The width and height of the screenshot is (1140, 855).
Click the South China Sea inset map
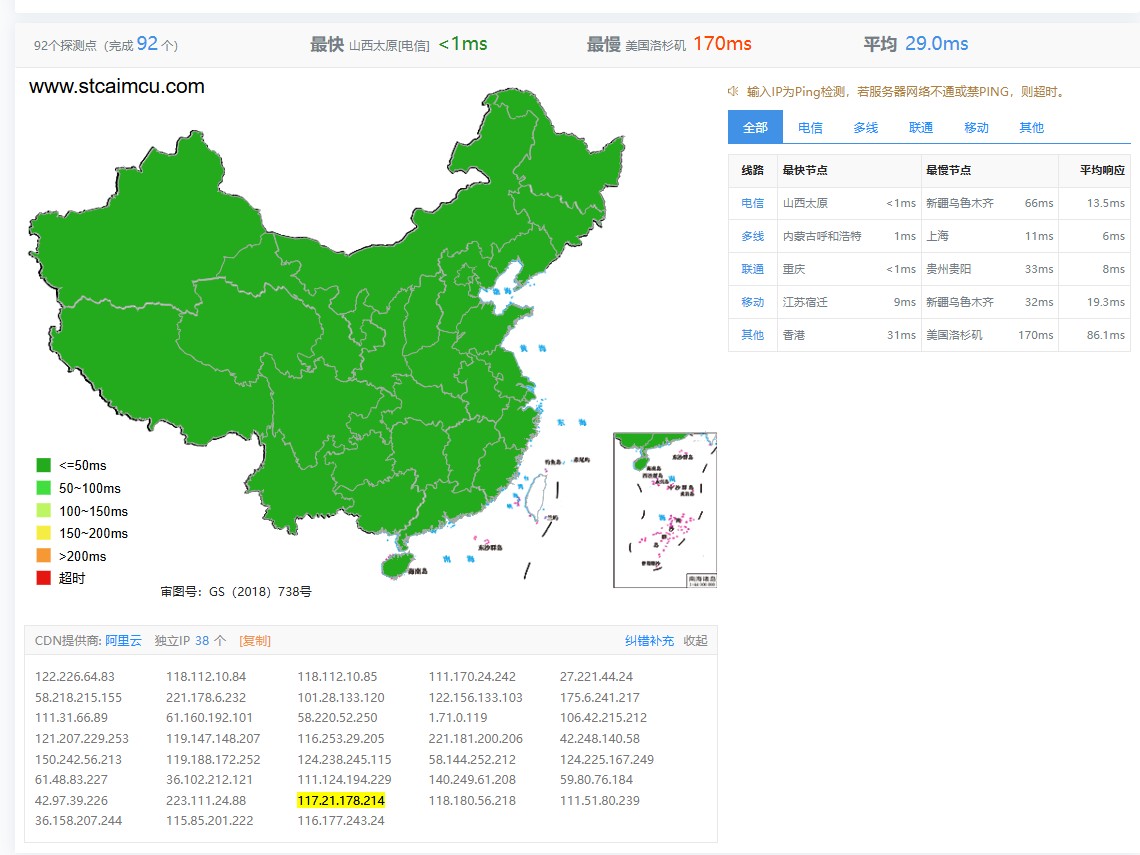665,510
